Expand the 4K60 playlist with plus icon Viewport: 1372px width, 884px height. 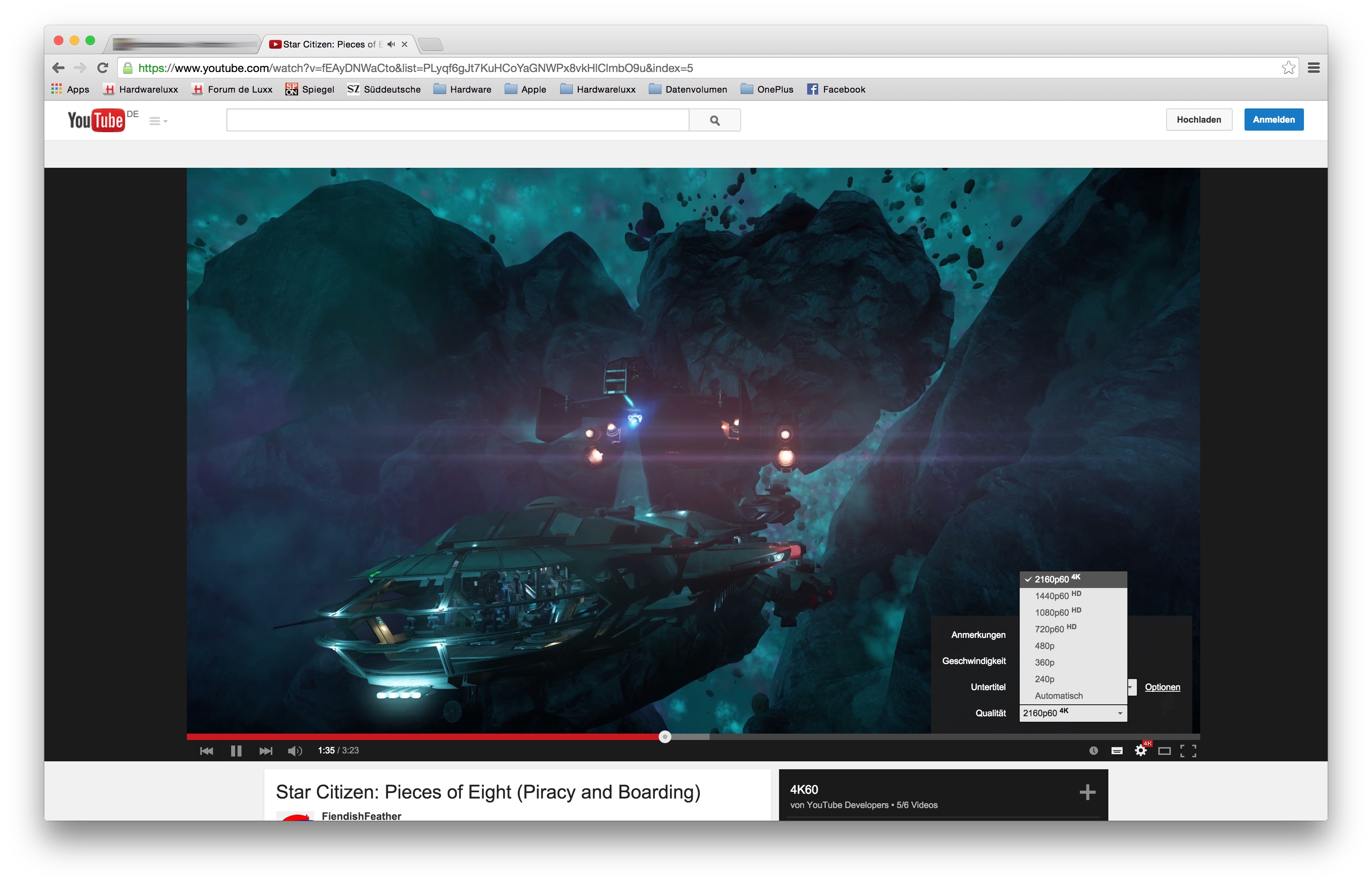point(1087,793)
